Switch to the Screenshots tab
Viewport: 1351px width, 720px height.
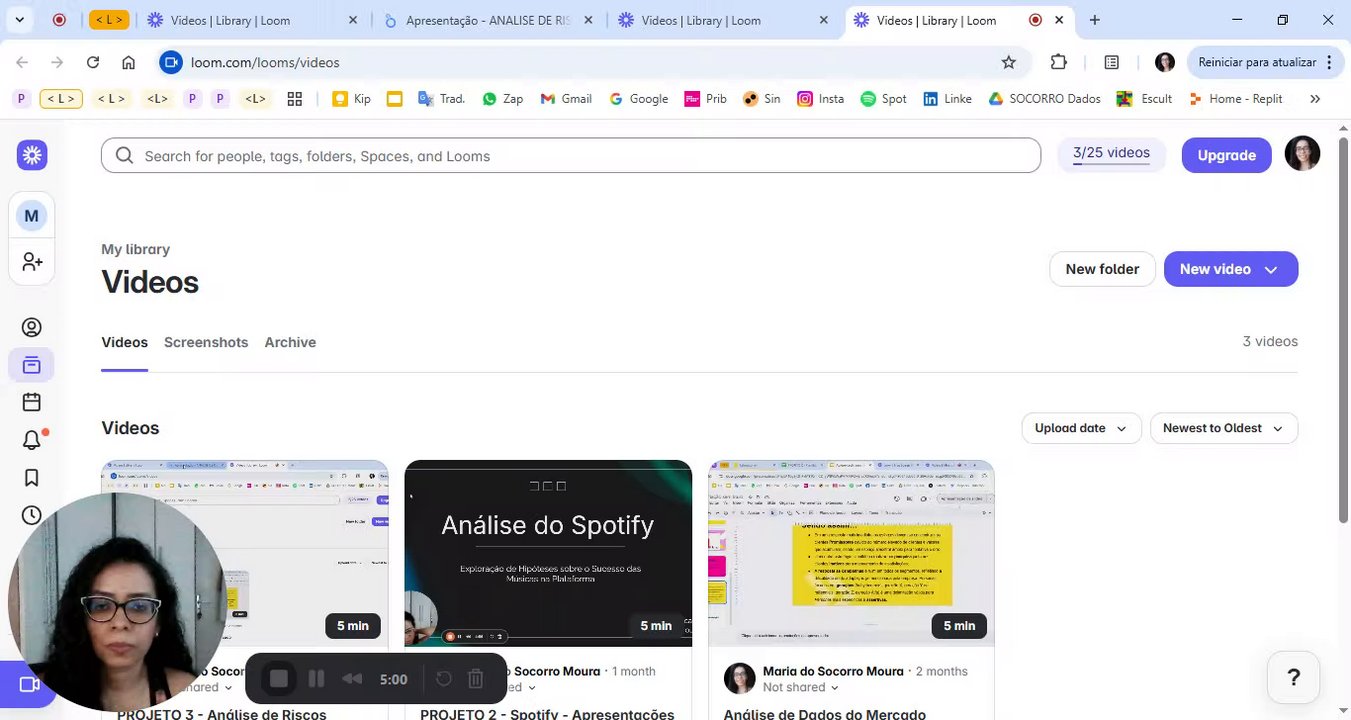click(206, 342)
